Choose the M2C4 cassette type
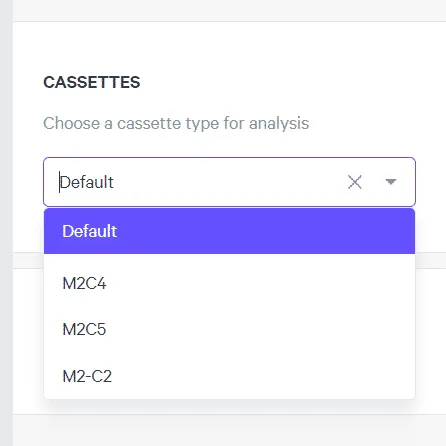Screen dimensions: 446x446 229,283
